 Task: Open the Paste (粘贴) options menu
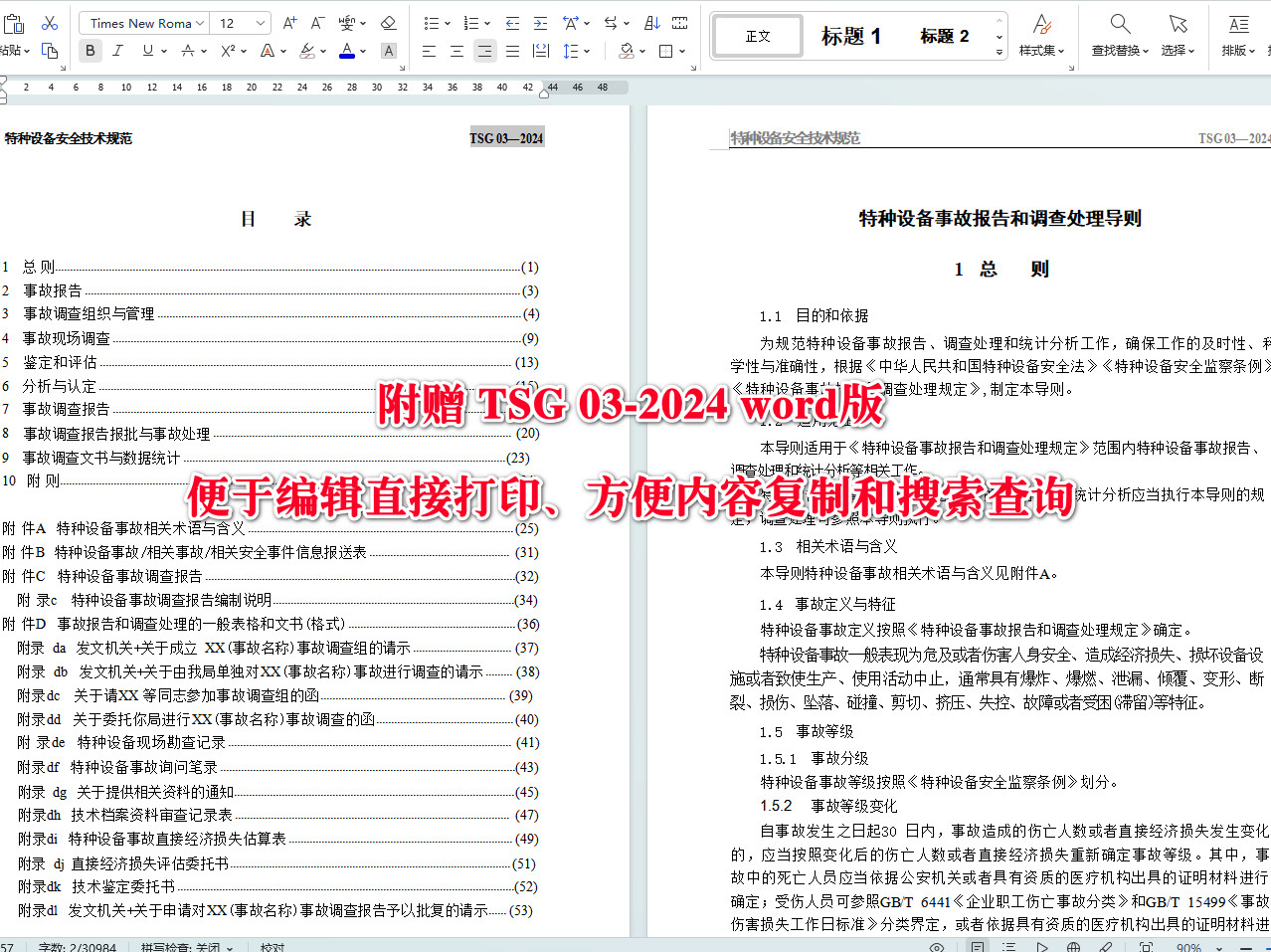coord(14,50)
